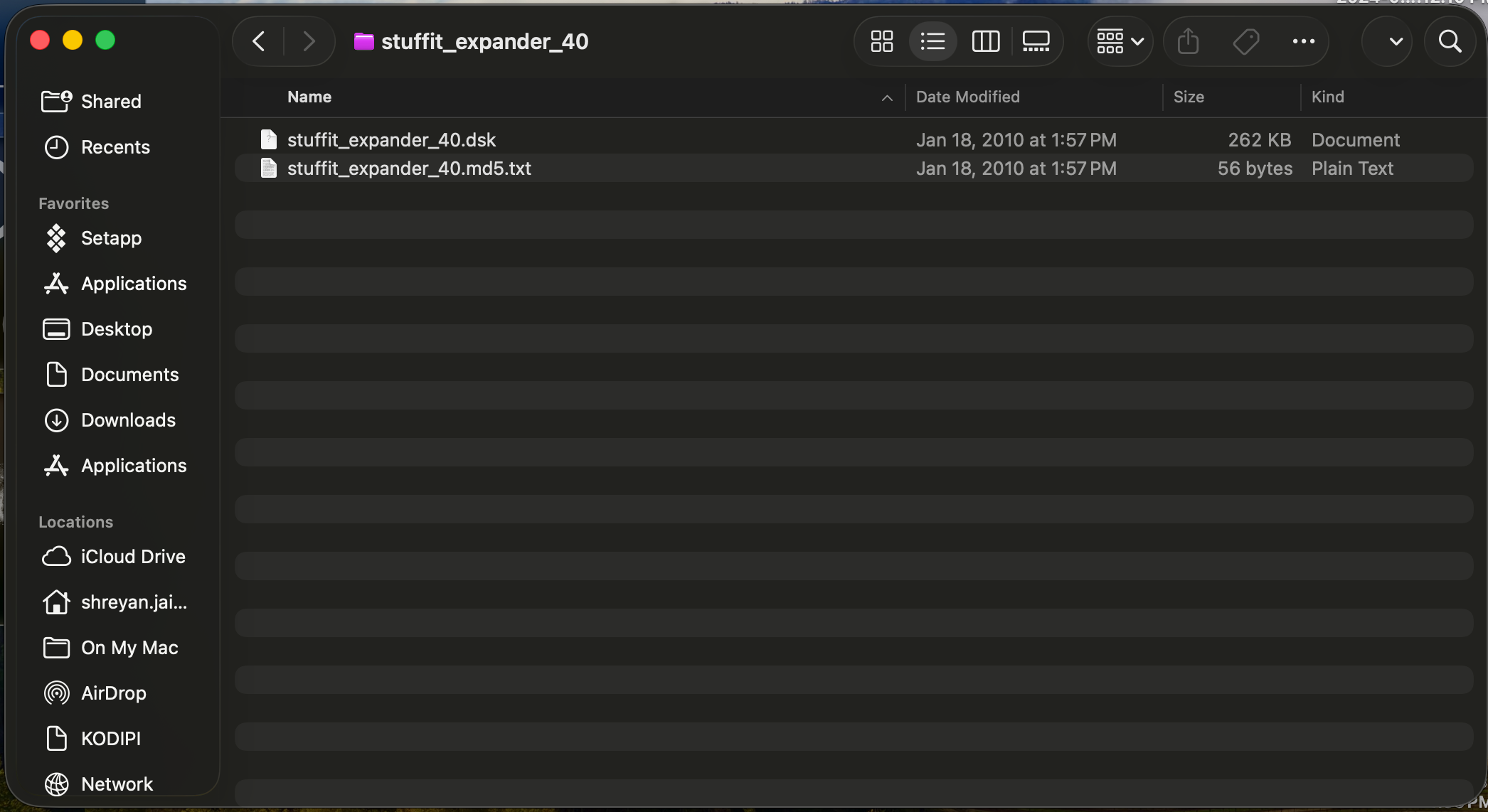Sort by the Name column header
1488x812 pixels.
[309, 97]
